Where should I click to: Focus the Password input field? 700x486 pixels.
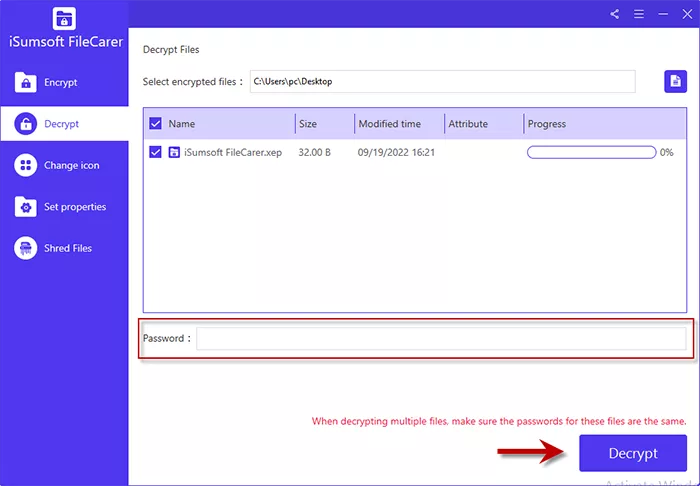441,338
